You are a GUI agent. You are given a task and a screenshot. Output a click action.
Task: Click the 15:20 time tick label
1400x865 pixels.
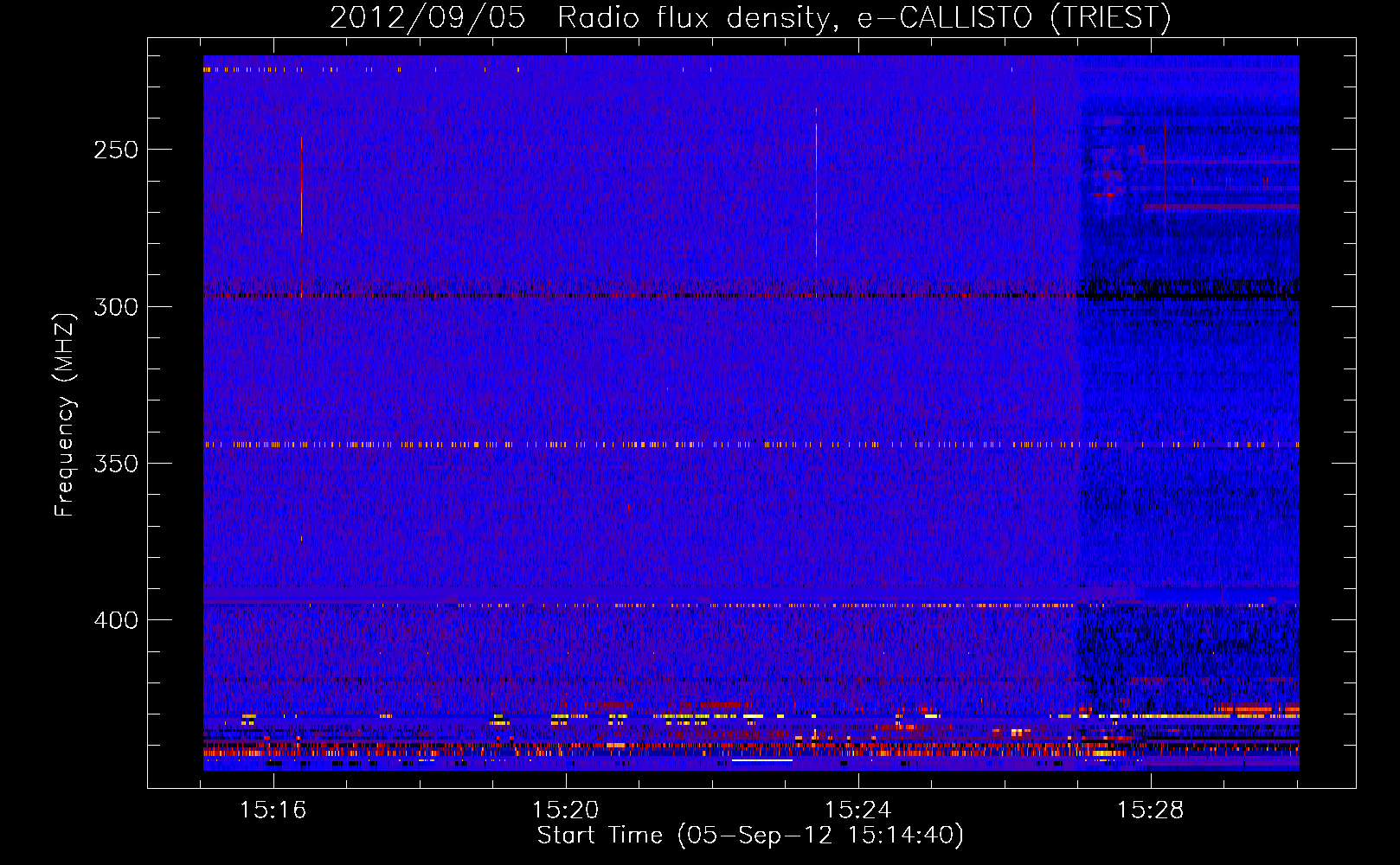(566, 811)
